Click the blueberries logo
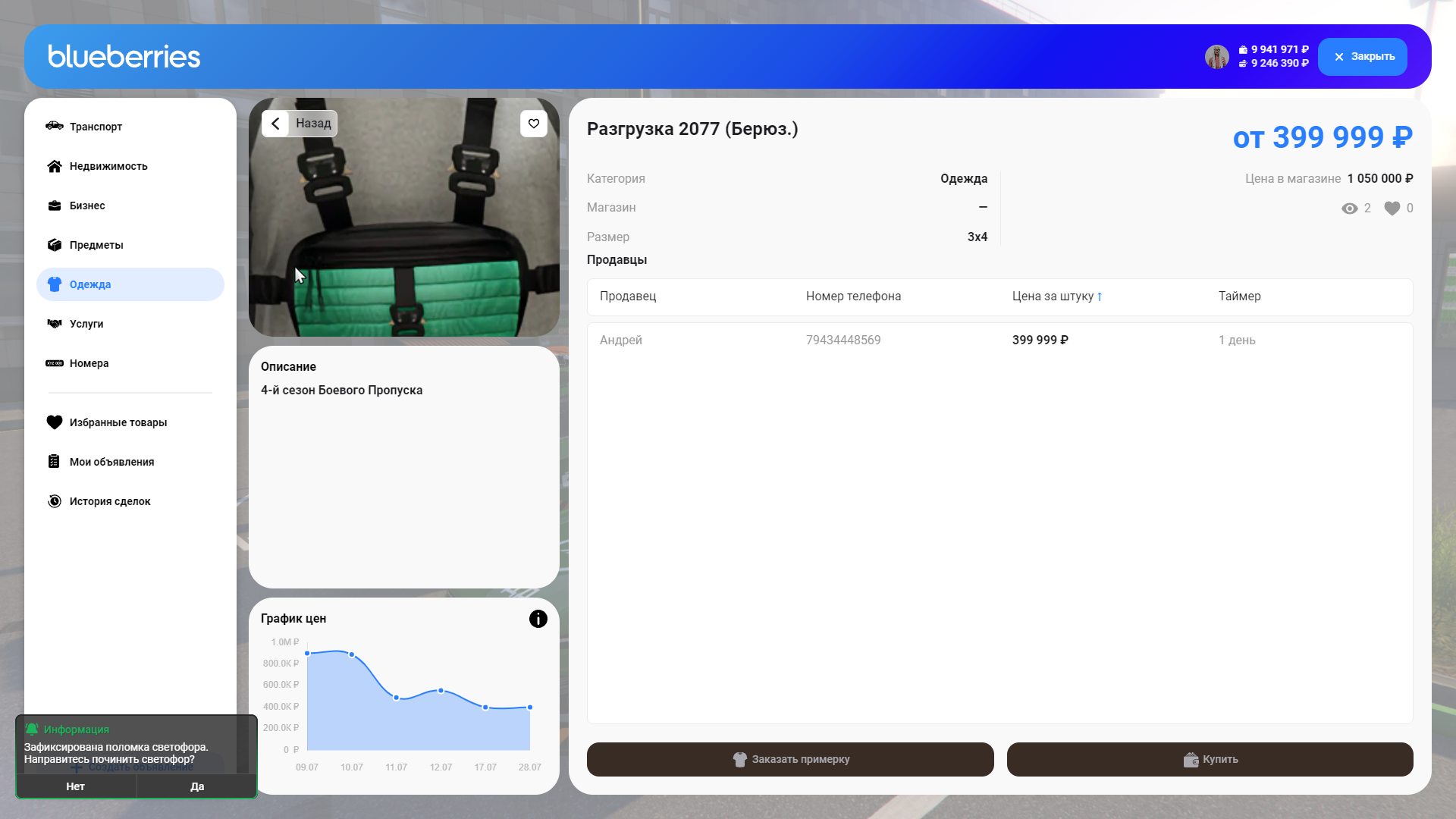 (124, 57)
